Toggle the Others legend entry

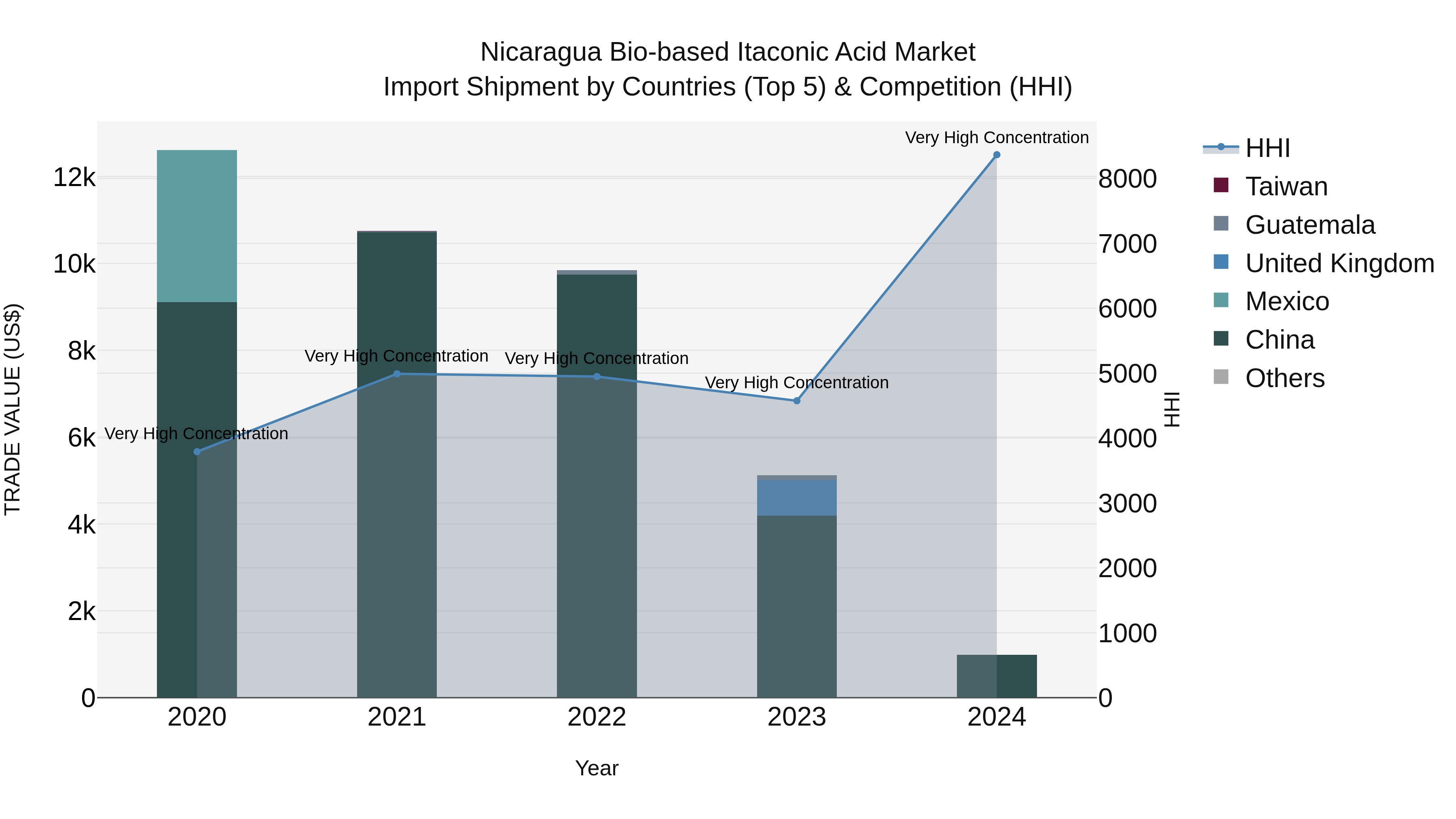coord(1269,378)
